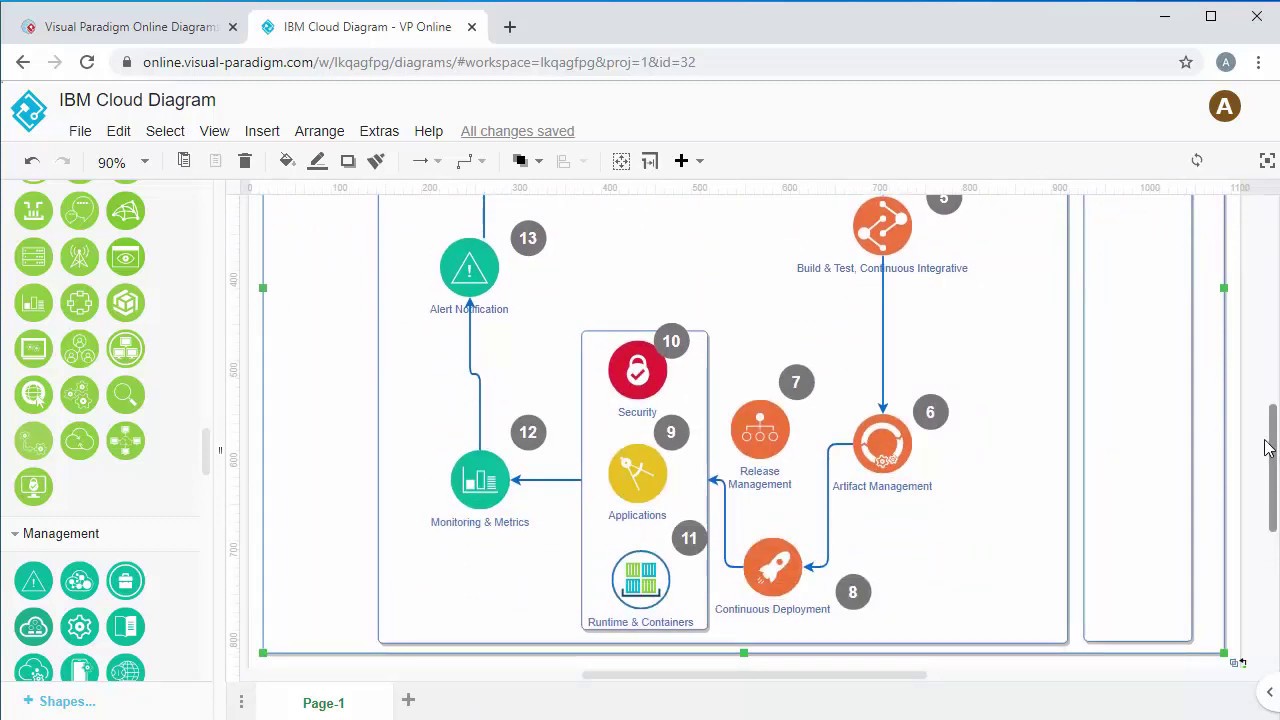The width and height of the screenshot is (1280, 720).
Task: Pick the green eye window palette shape
Action: pyautogui.click(x=125, y=257)
